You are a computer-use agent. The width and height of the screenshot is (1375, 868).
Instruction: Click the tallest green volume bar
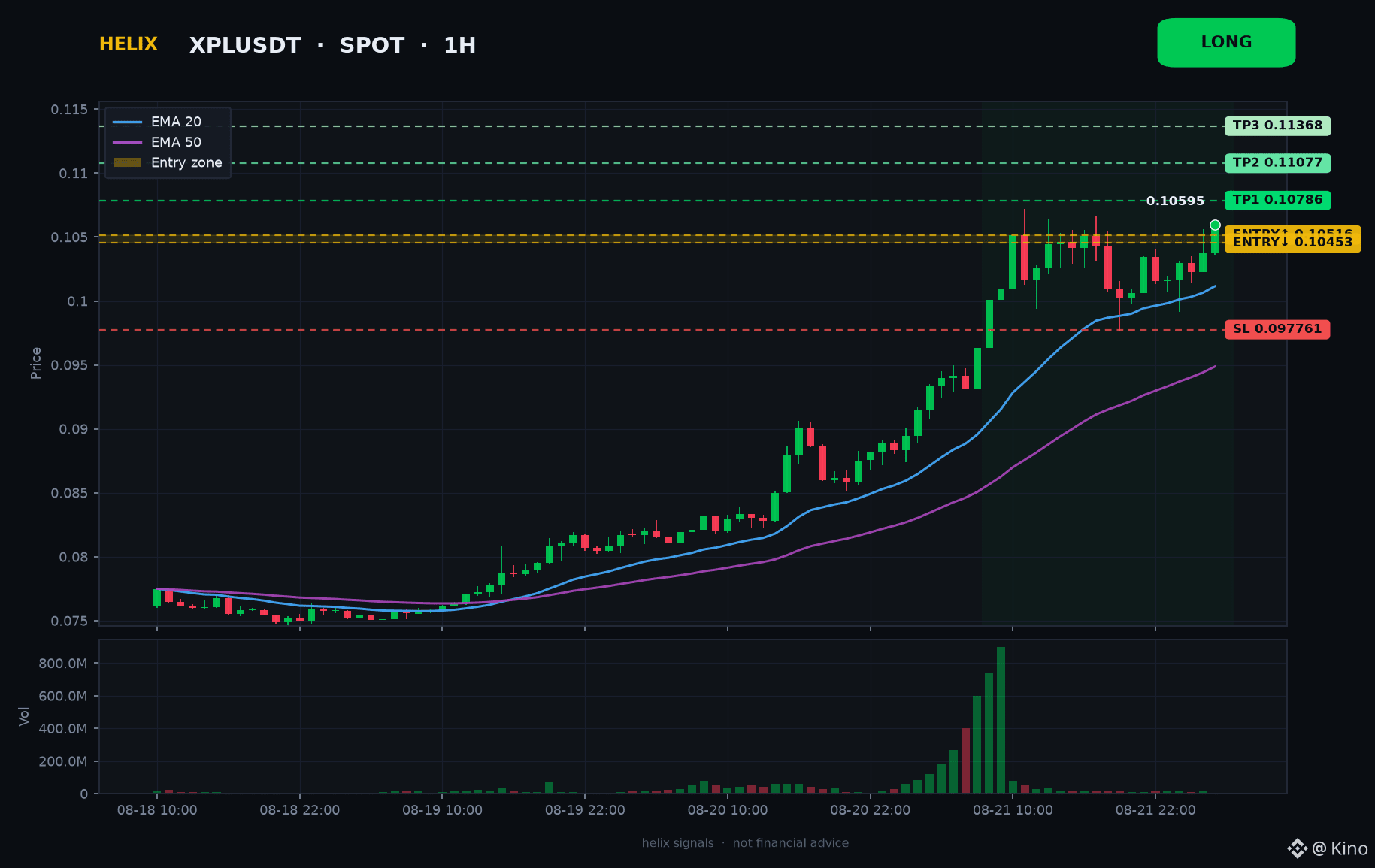[1001, 720]
